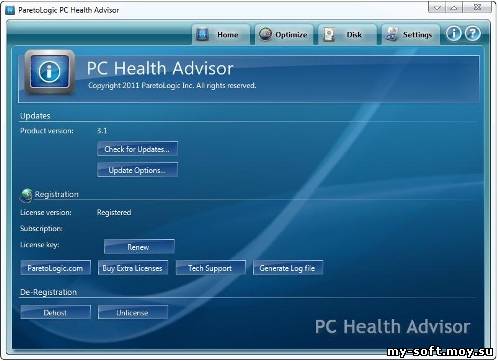Visit ParetoLogic.com button
This screenshot has height=361, width=498.
coord(55,268)
